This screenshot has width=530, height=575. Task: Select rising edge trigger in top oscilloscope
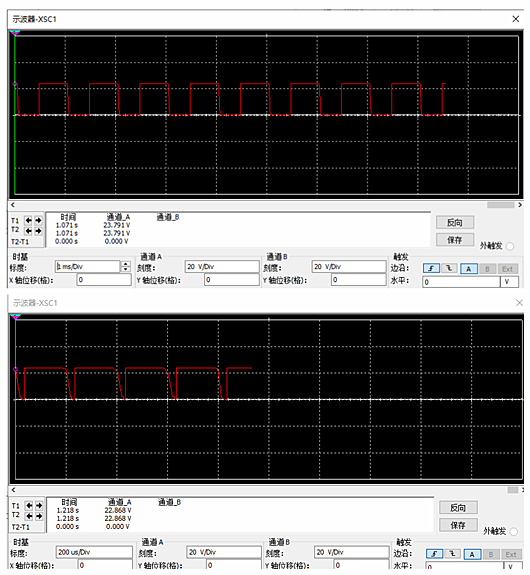pos(431,268)
